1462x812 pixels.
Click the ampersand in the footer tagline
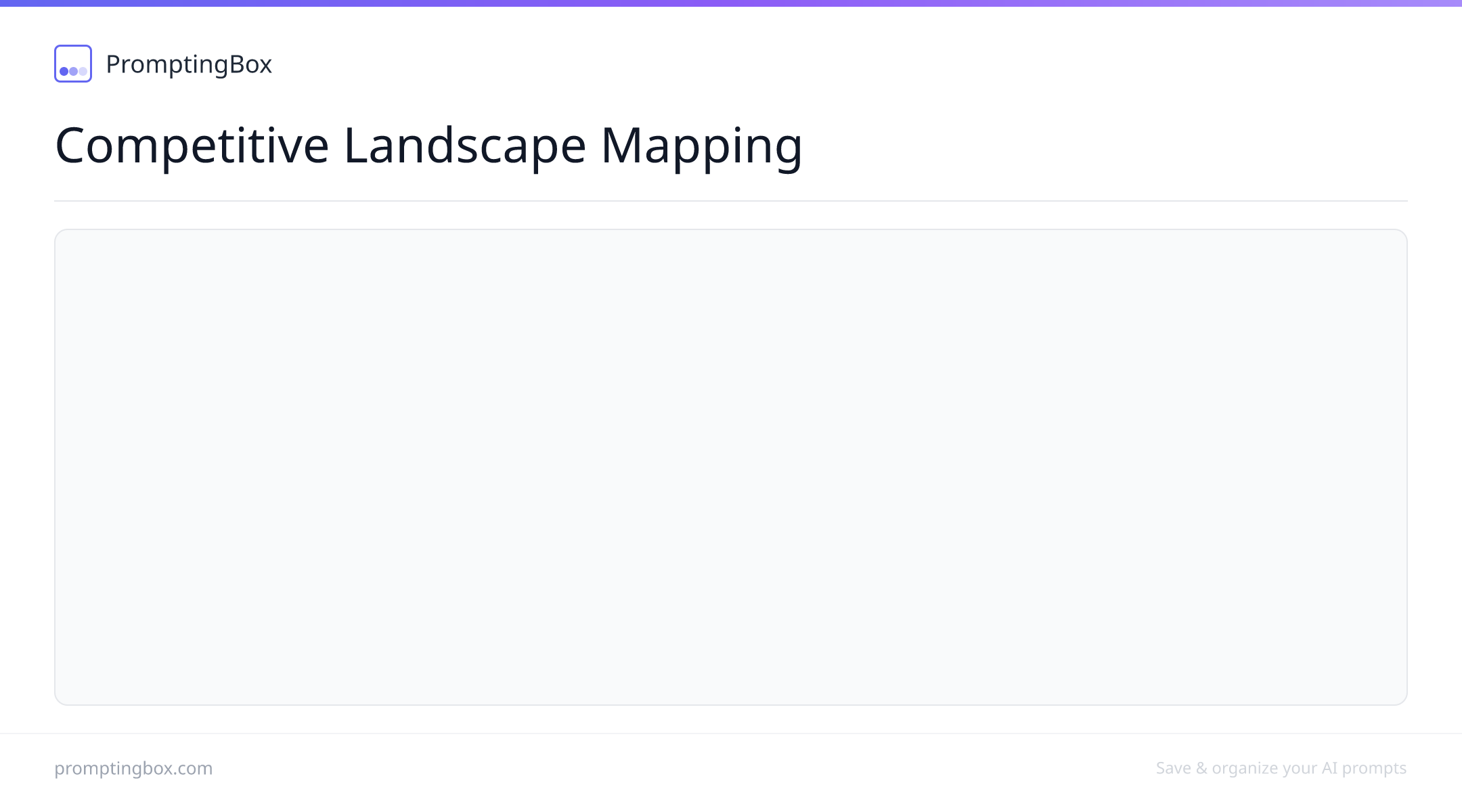(x=1201, y=769)
